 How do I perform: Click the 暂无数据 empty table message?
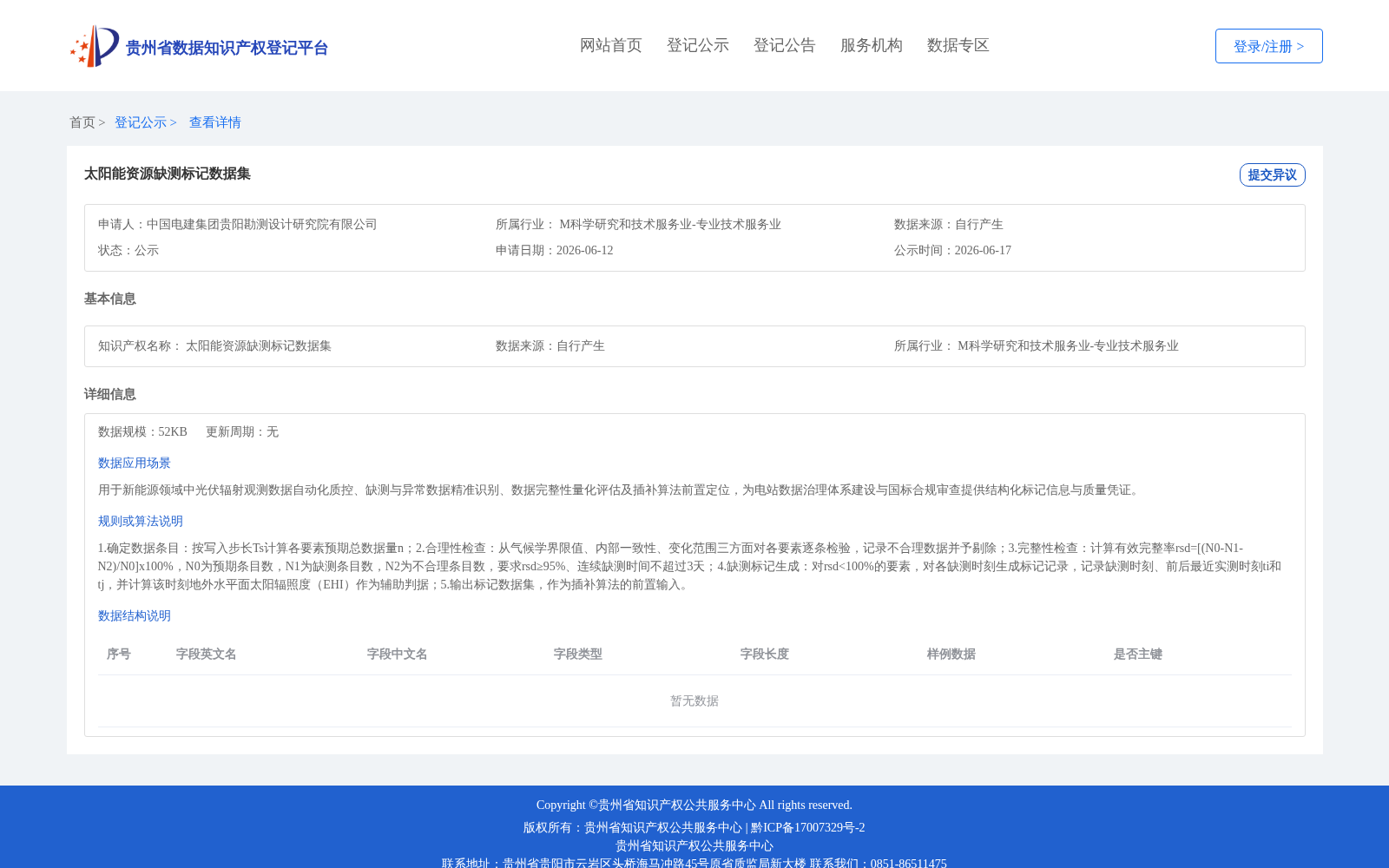694,700
